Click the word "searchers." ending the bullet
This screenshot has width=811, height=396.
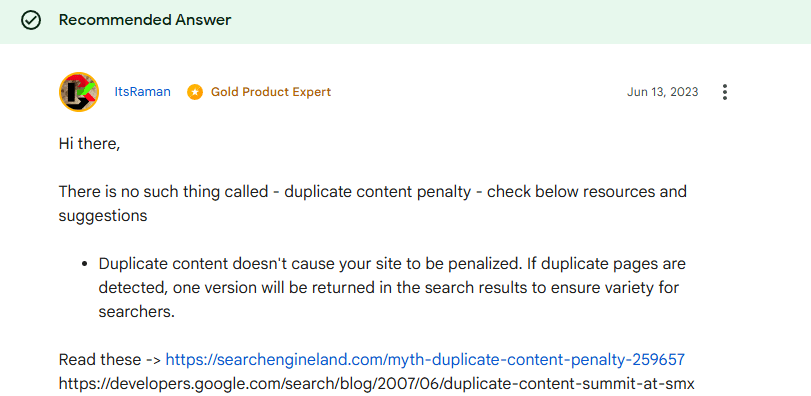click(x=137, y=312)
